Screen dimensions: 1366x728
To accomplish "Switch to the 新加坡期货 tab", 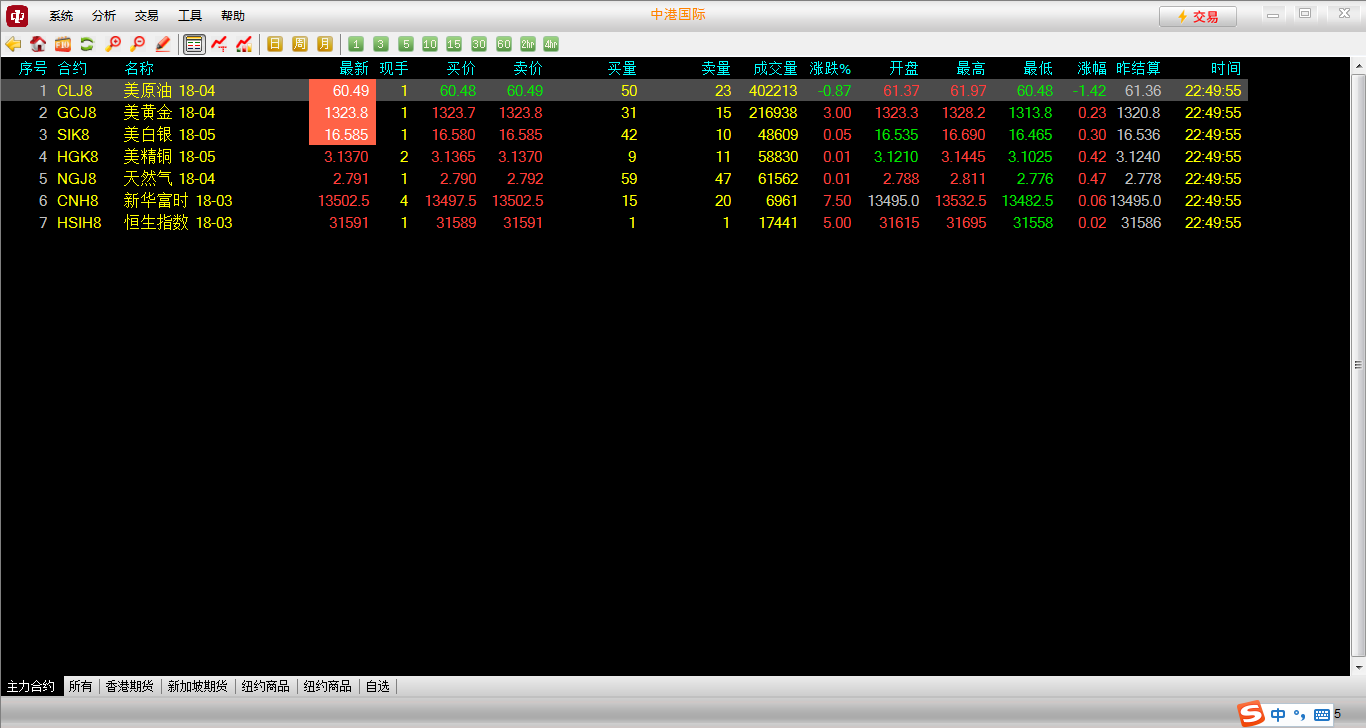I will pyautogui.click(x=198, y=686).
